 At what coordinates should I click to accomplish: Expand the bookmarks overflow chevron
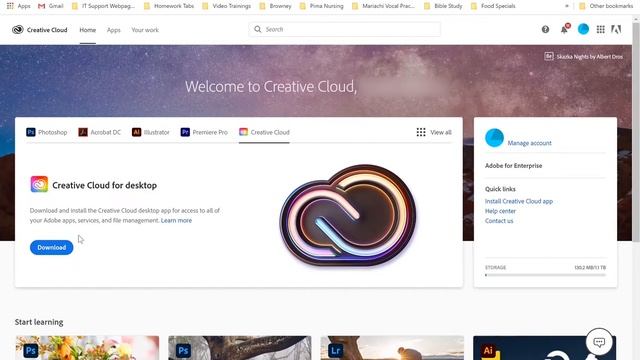coord(567,6)
